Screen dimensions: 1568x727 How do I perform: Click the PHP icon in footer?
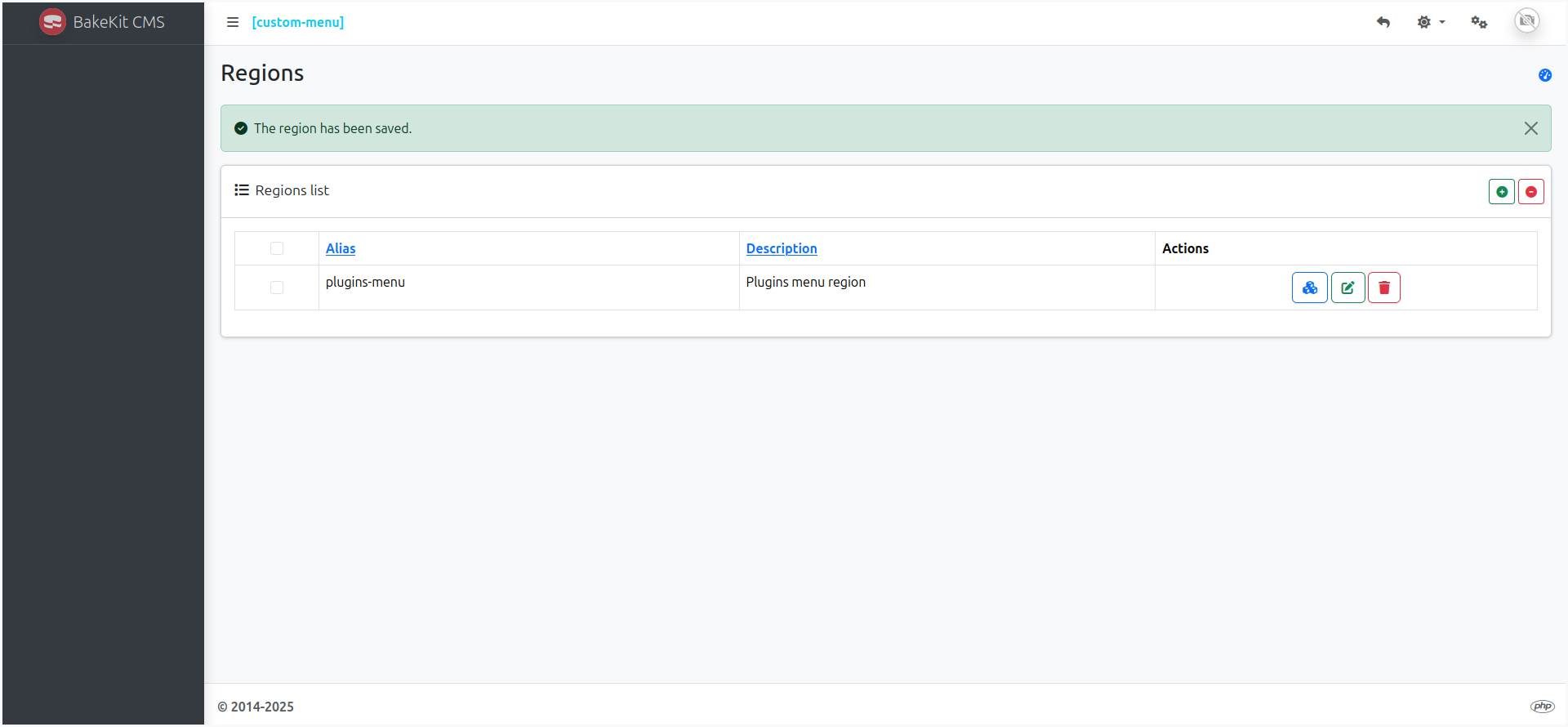[x=1543, y=707]
